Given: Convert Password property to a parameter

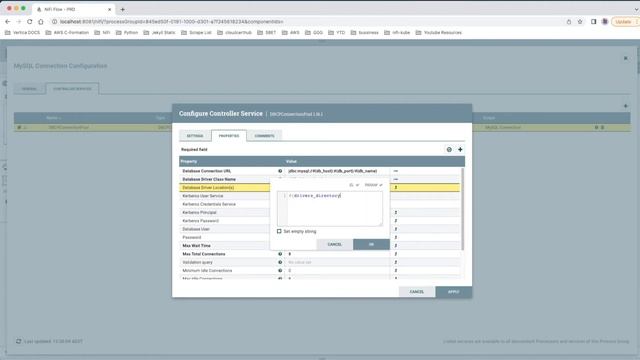Looking at the screenshot, I should [x=396, y=237].
